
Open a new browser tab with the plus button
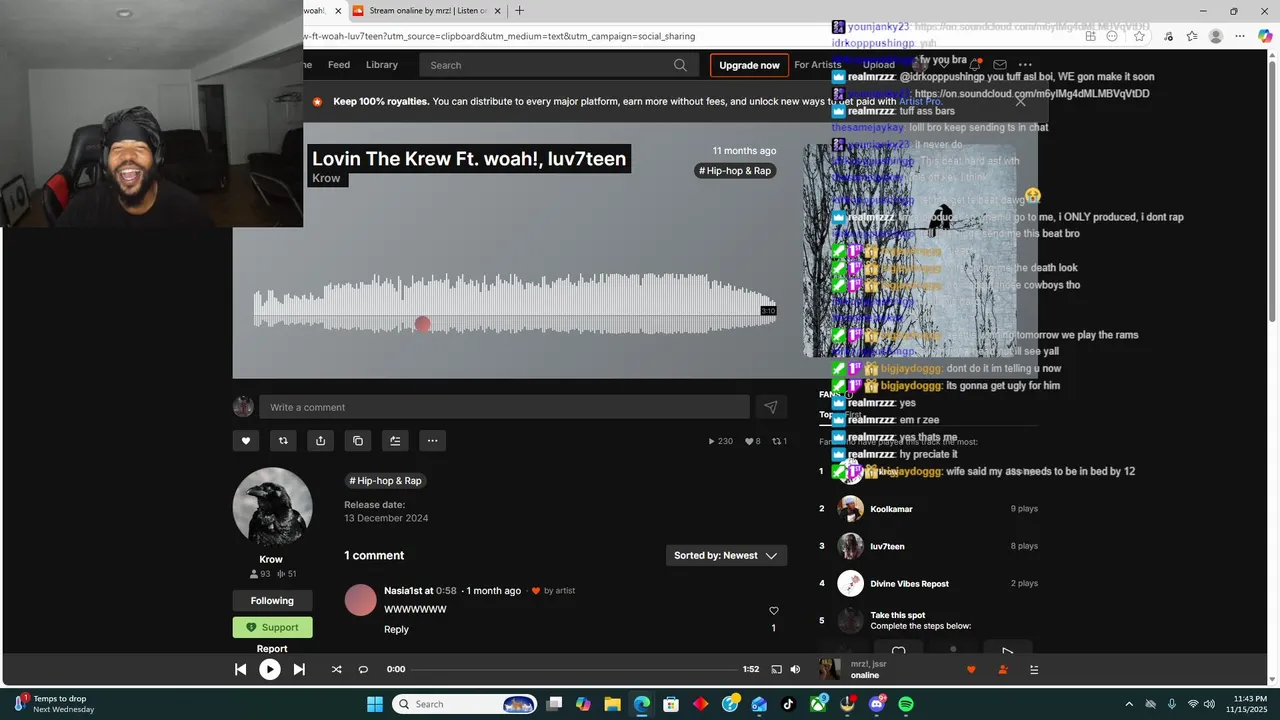(519, 11)
